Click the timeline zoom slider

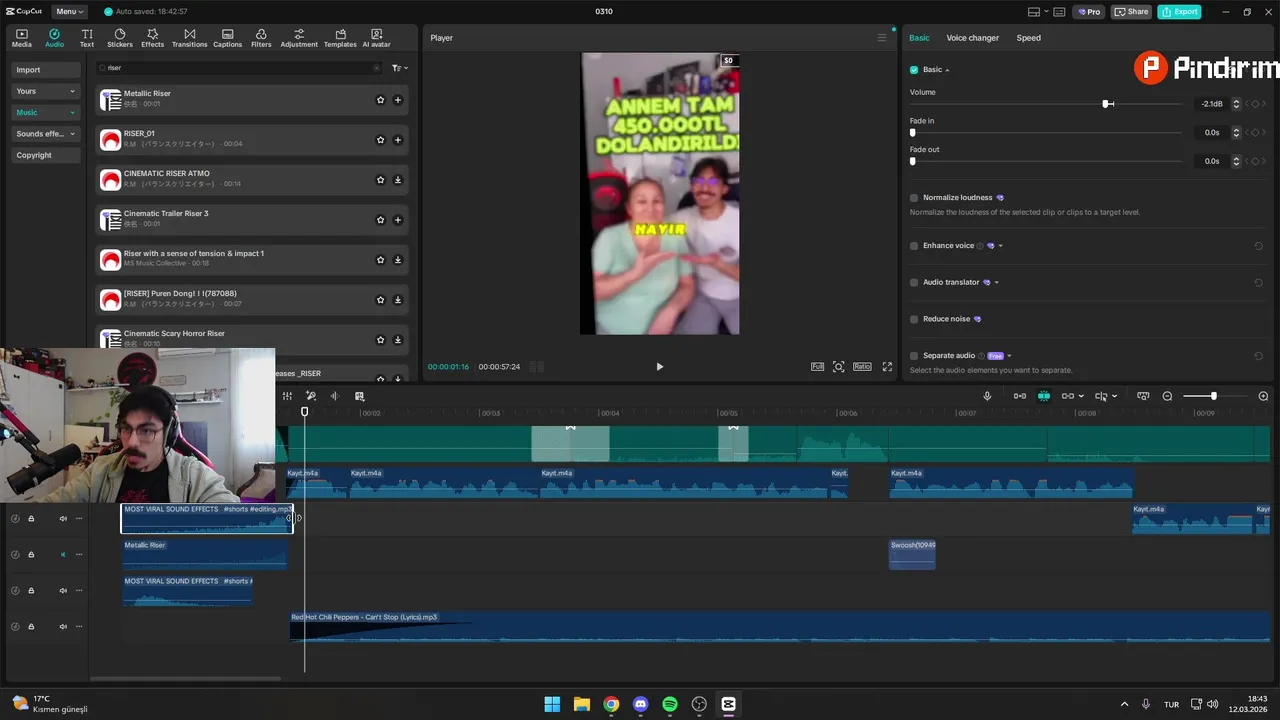tap(1214, 396)
